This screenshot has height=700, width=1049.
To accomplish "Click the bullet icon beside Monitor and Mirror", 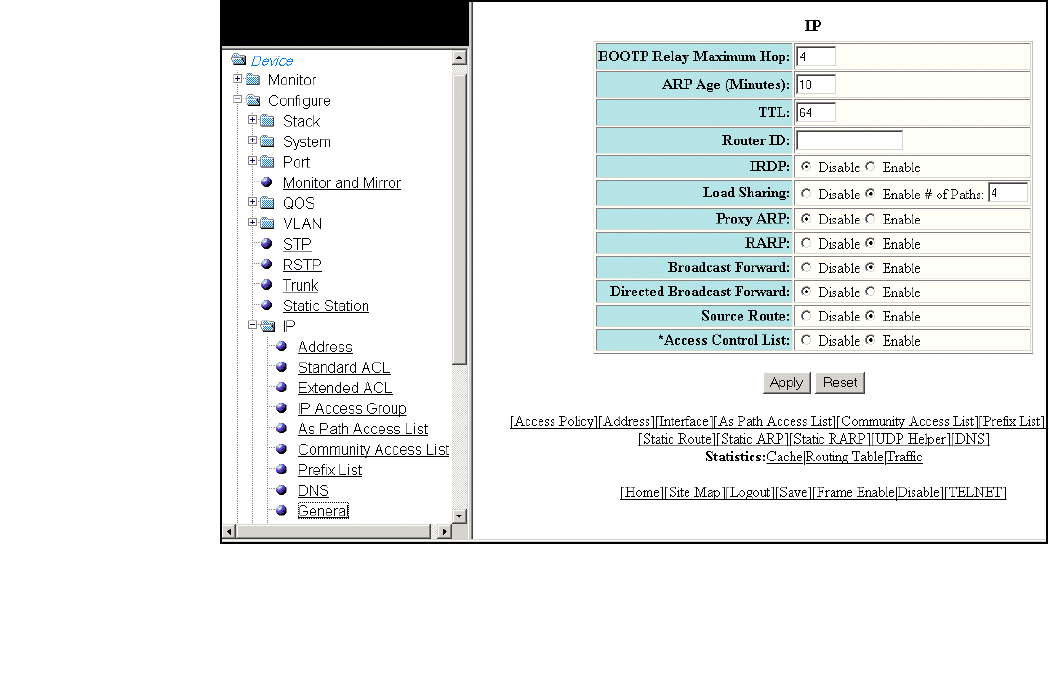I will point(266,182).
